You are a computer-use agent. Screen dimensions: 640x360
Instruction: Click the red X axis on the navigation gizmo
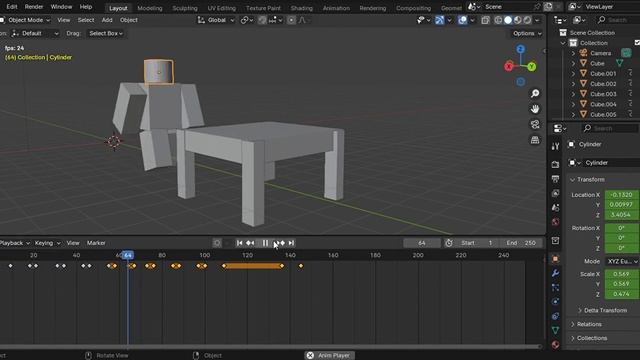[509, 67]
